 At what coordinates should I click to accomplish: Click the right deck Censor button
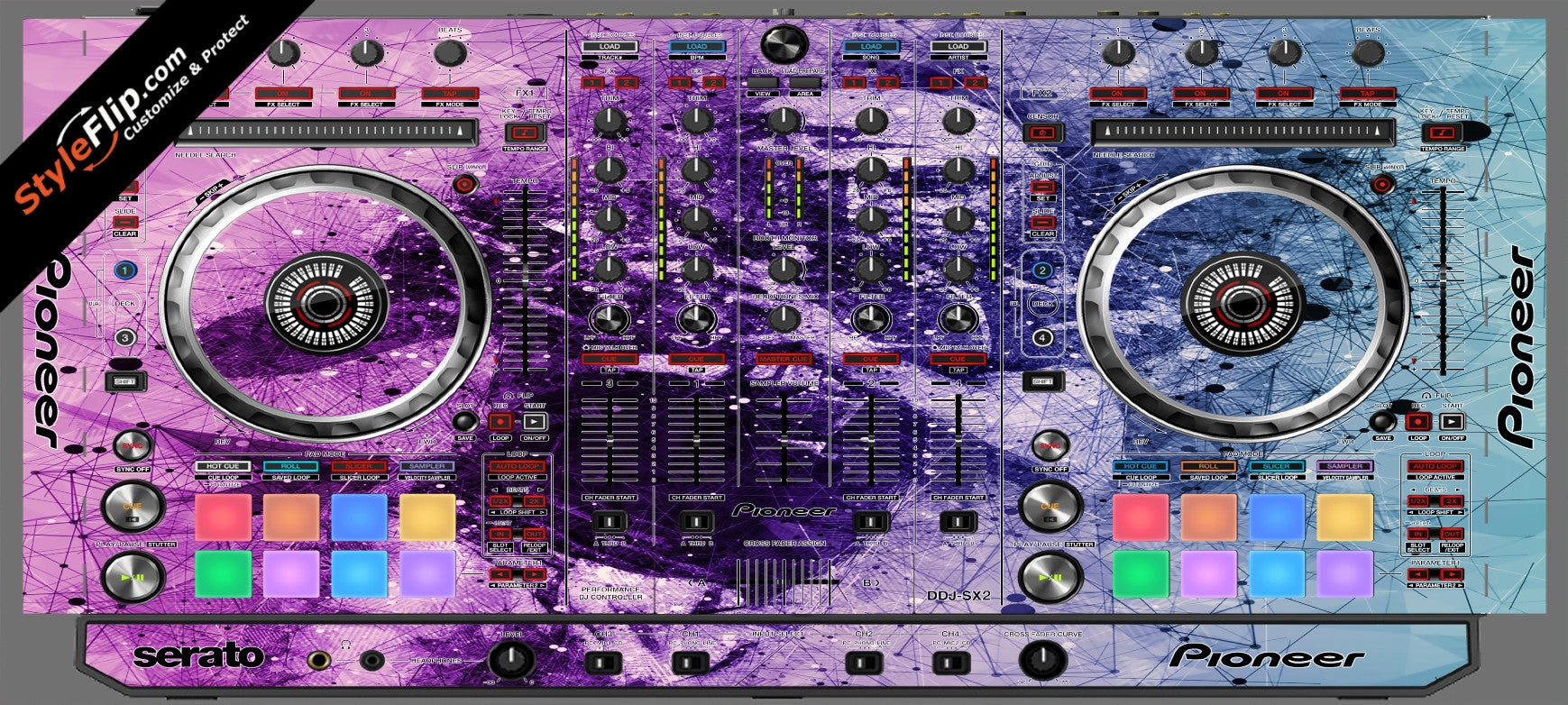click(x=1043, y=133)
